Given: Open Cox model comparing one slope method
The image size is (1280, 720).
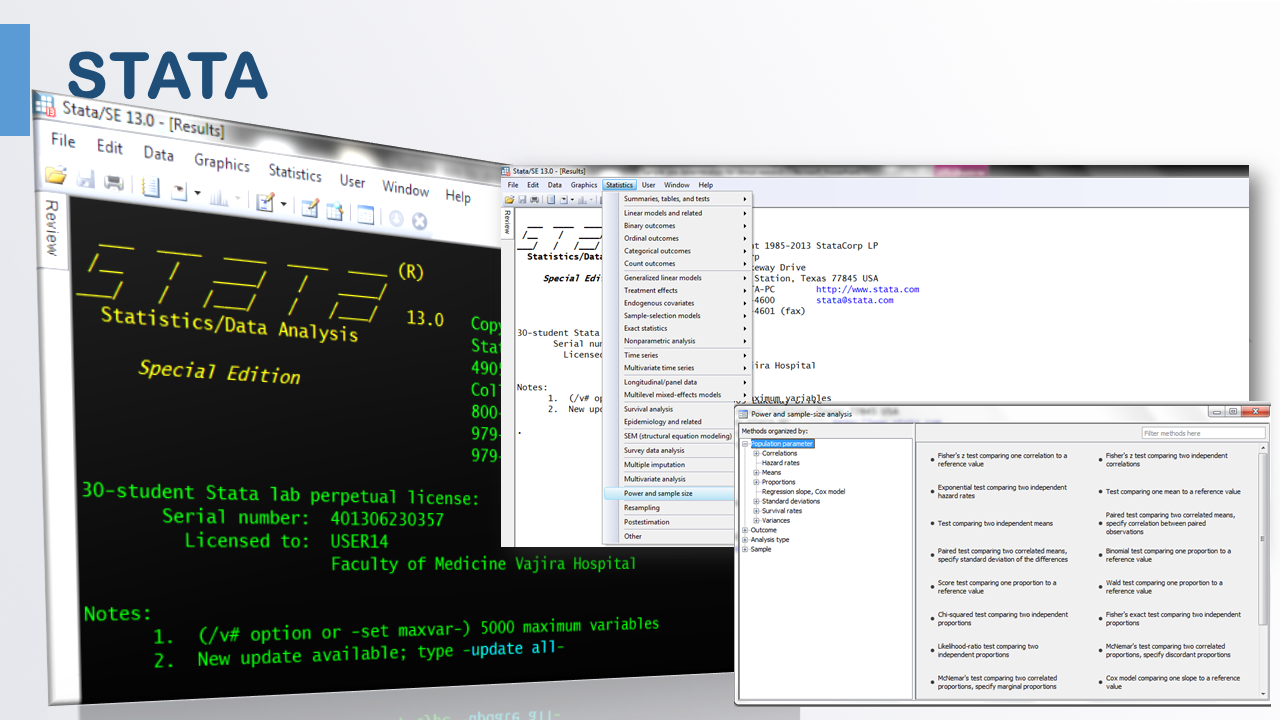Looking at the screenshot, I should [x=1172, y=682].
